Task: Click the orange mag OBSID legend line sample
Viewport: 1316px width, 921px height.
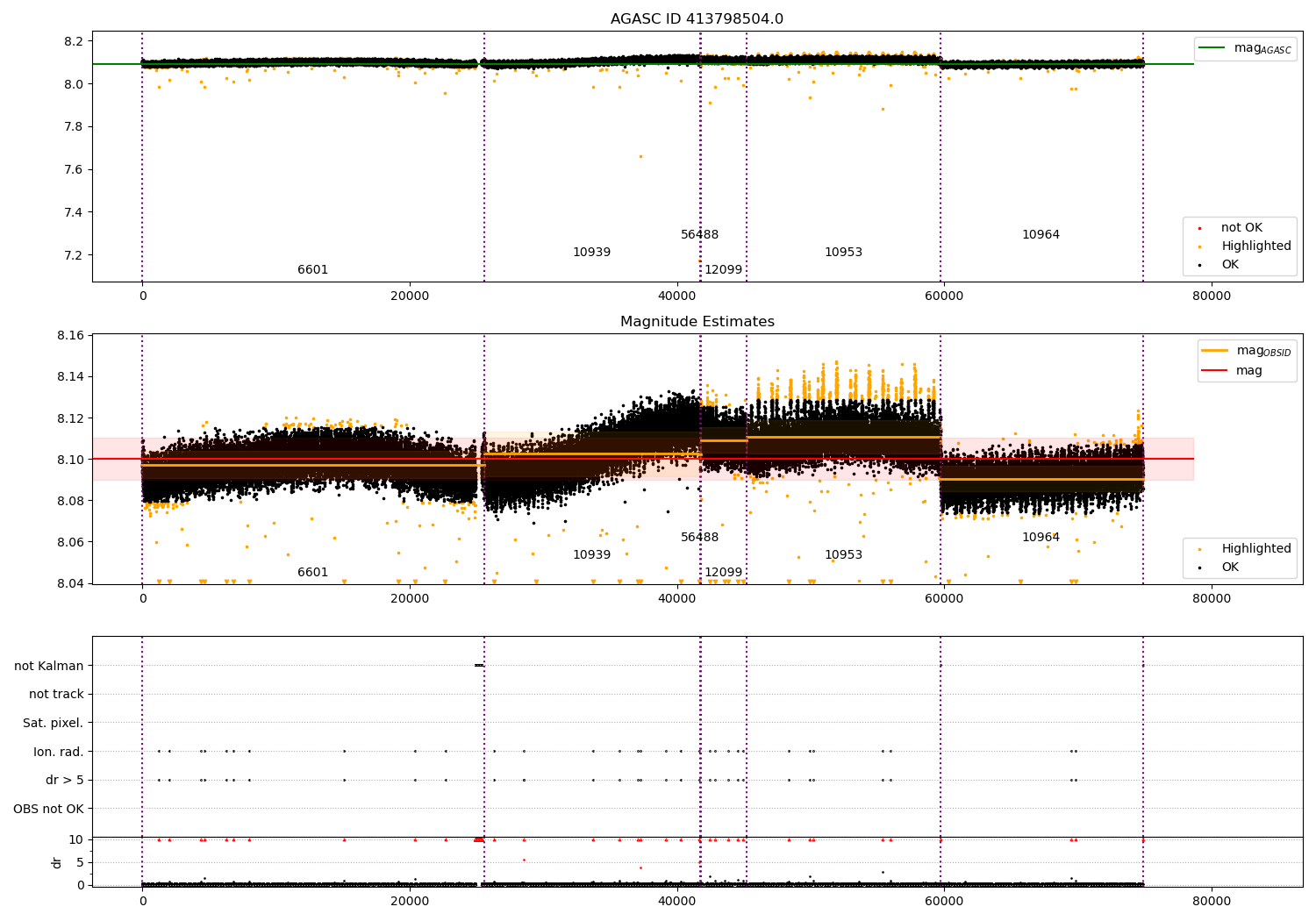Action: 1214,351
